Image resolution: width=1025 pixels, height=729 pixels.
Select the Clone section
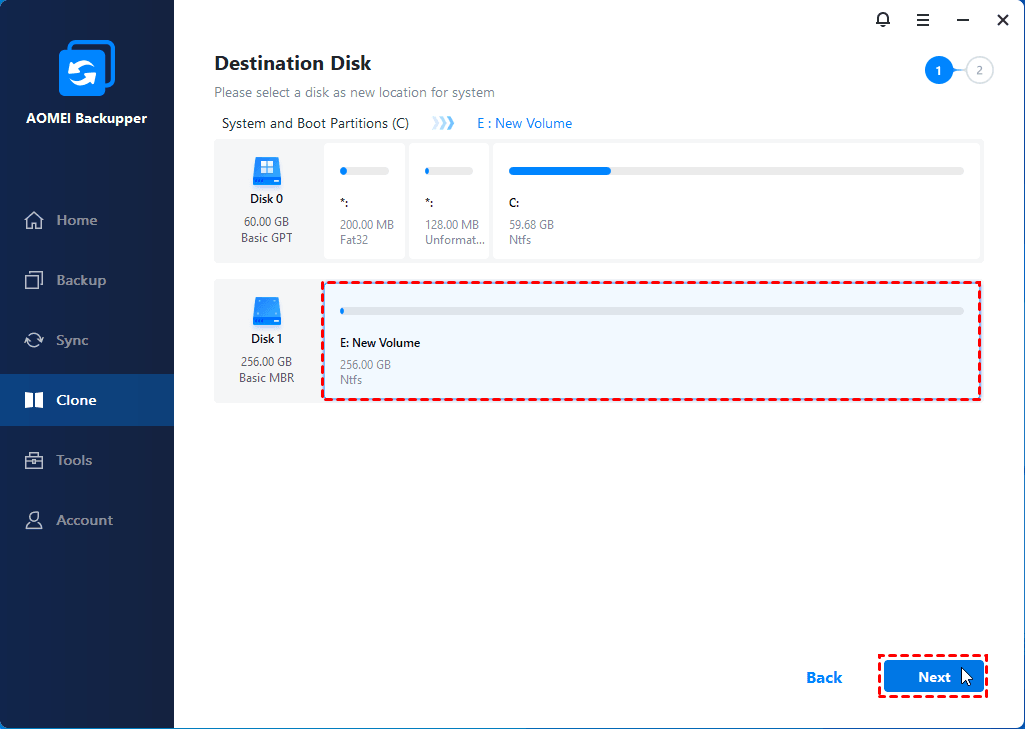pyautogui.click(x=87, y=400)
